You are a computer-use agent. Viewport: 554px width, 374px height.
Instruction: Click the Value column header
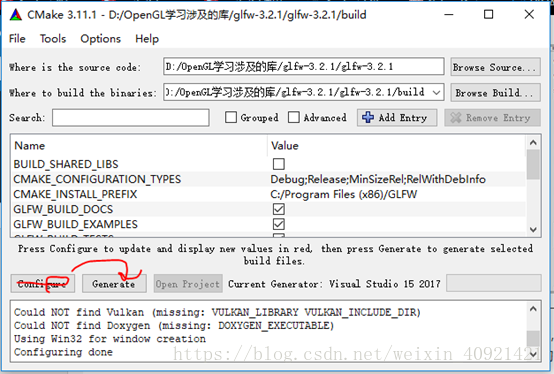click(285, 146)
